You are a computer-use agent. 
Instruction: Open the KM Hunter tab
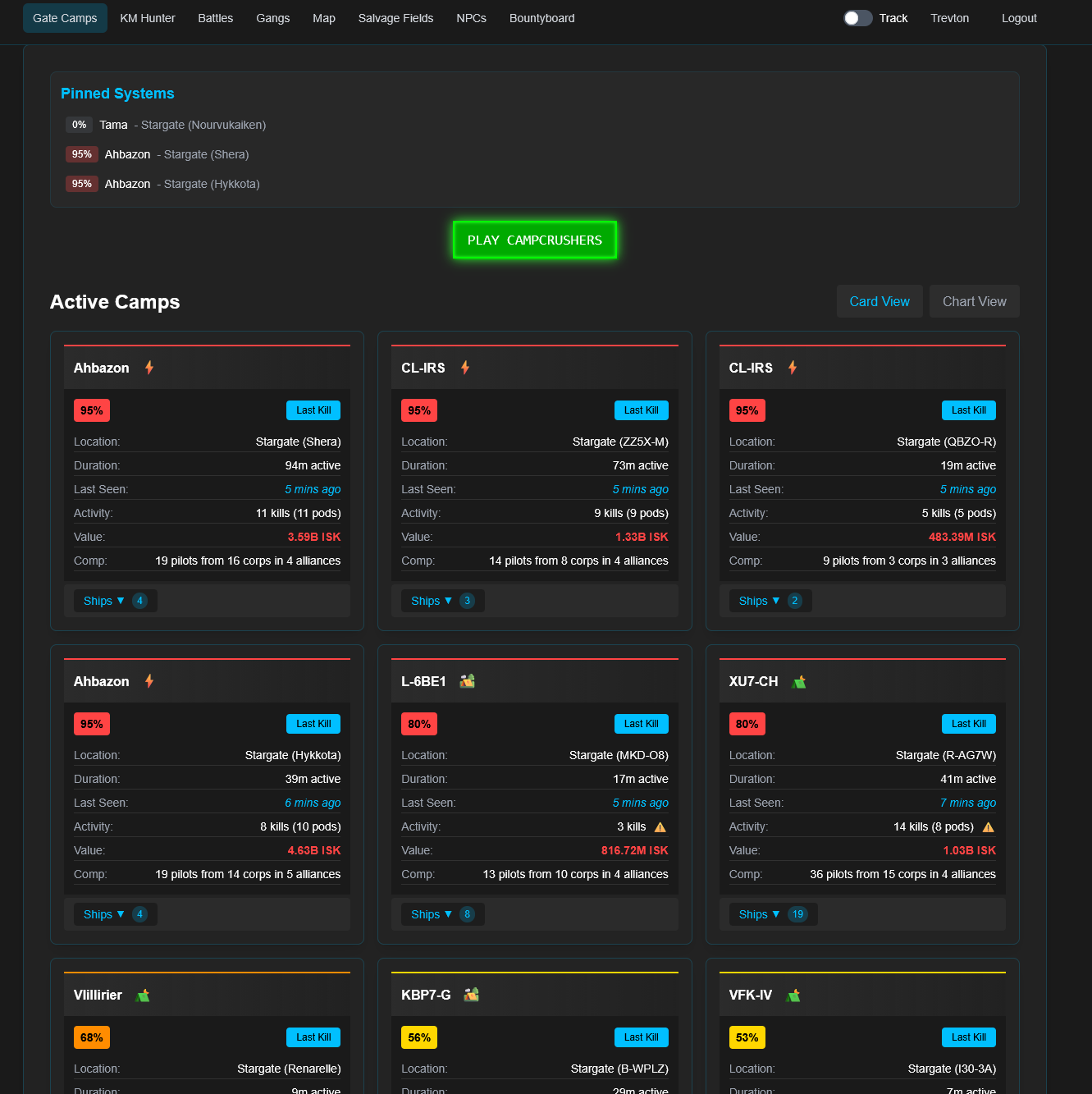click(148, 18)
